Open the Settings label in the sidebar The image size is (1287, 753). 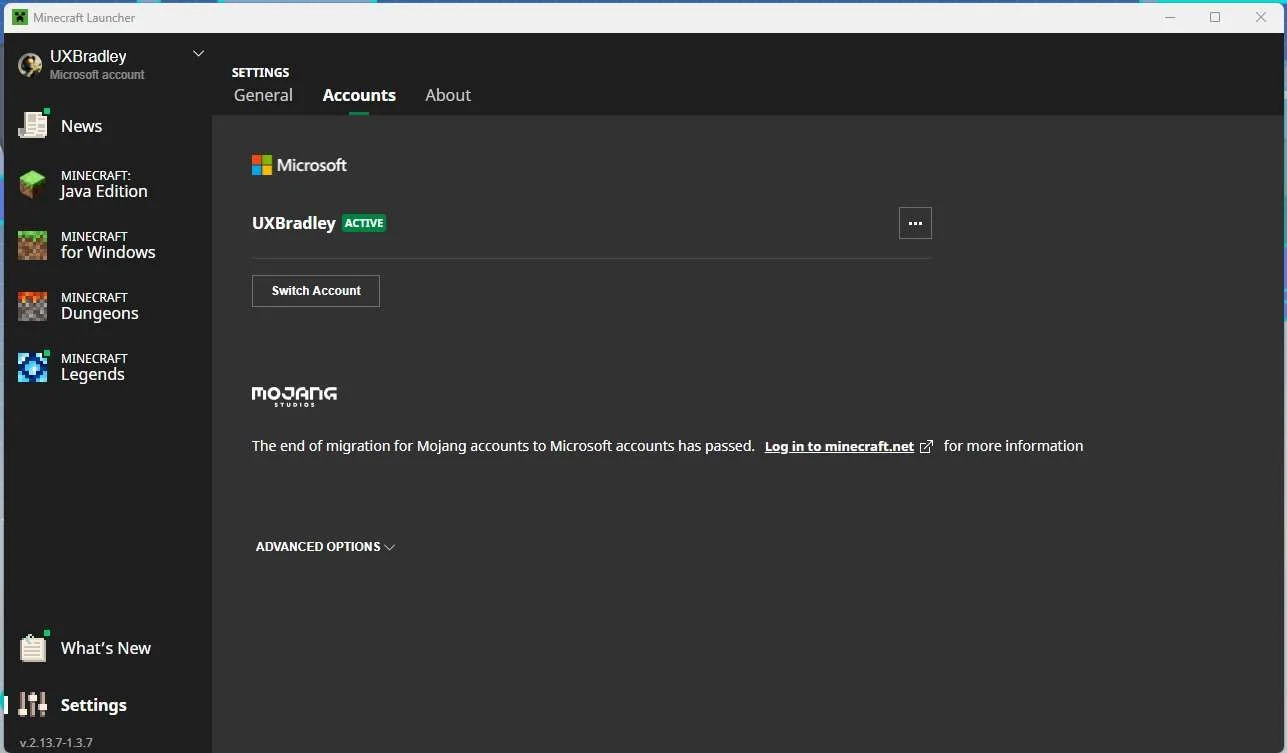click(94, 705)
